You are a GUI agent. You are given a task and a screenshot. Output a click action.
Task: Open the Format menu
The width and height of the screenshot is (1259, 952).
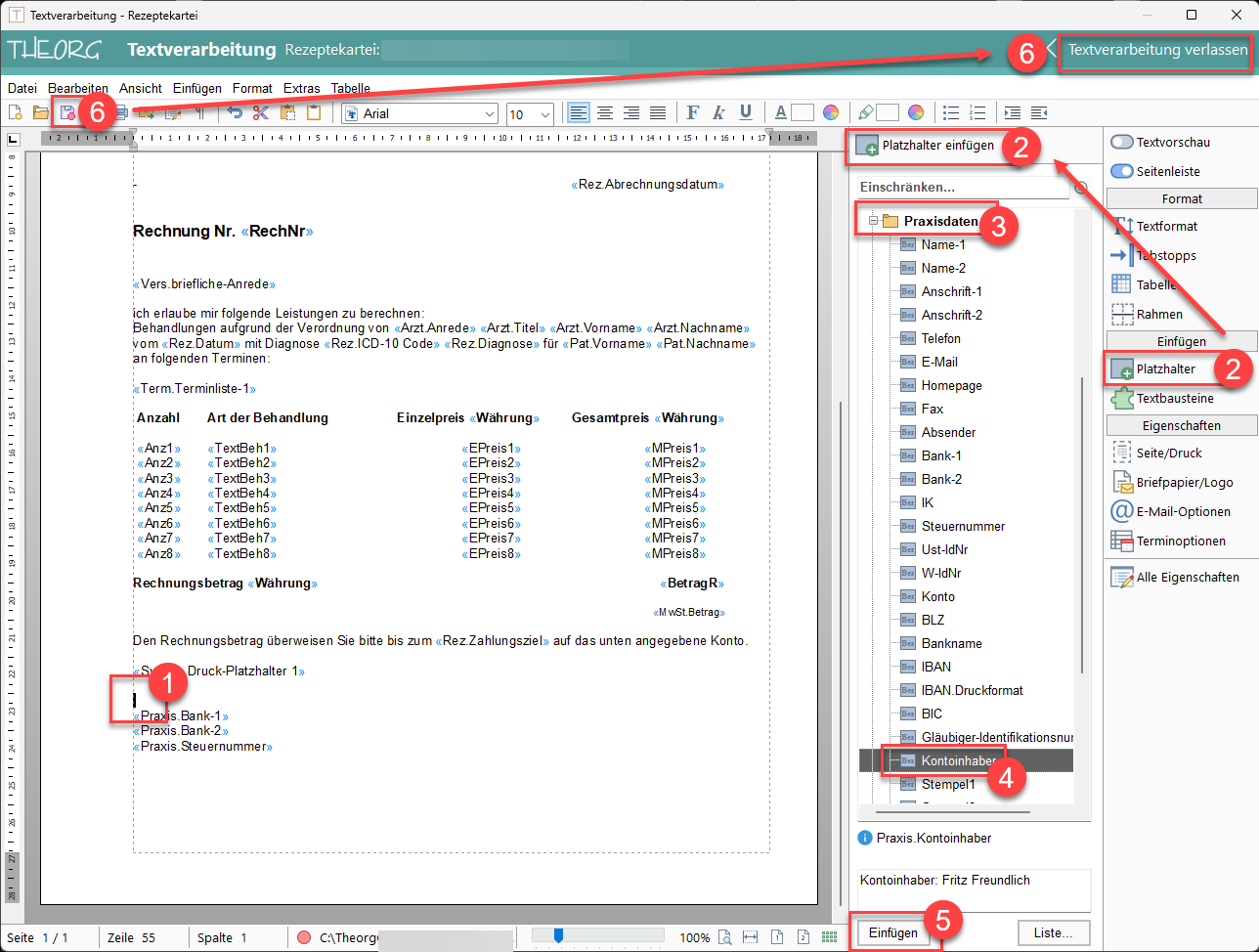click(x=252, y=88)
